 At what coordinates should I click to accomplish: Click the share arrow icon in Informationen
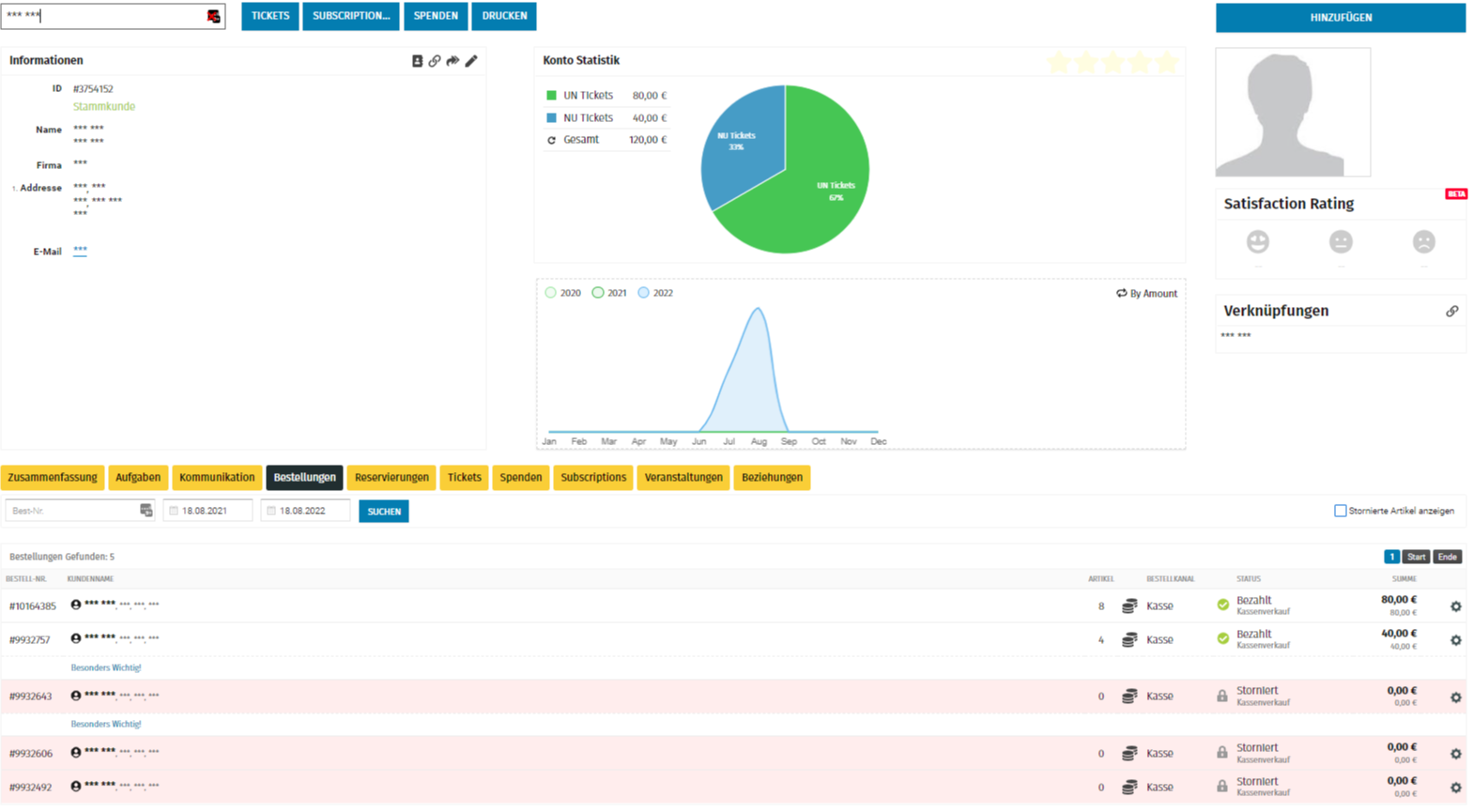(x=453, y=61)
